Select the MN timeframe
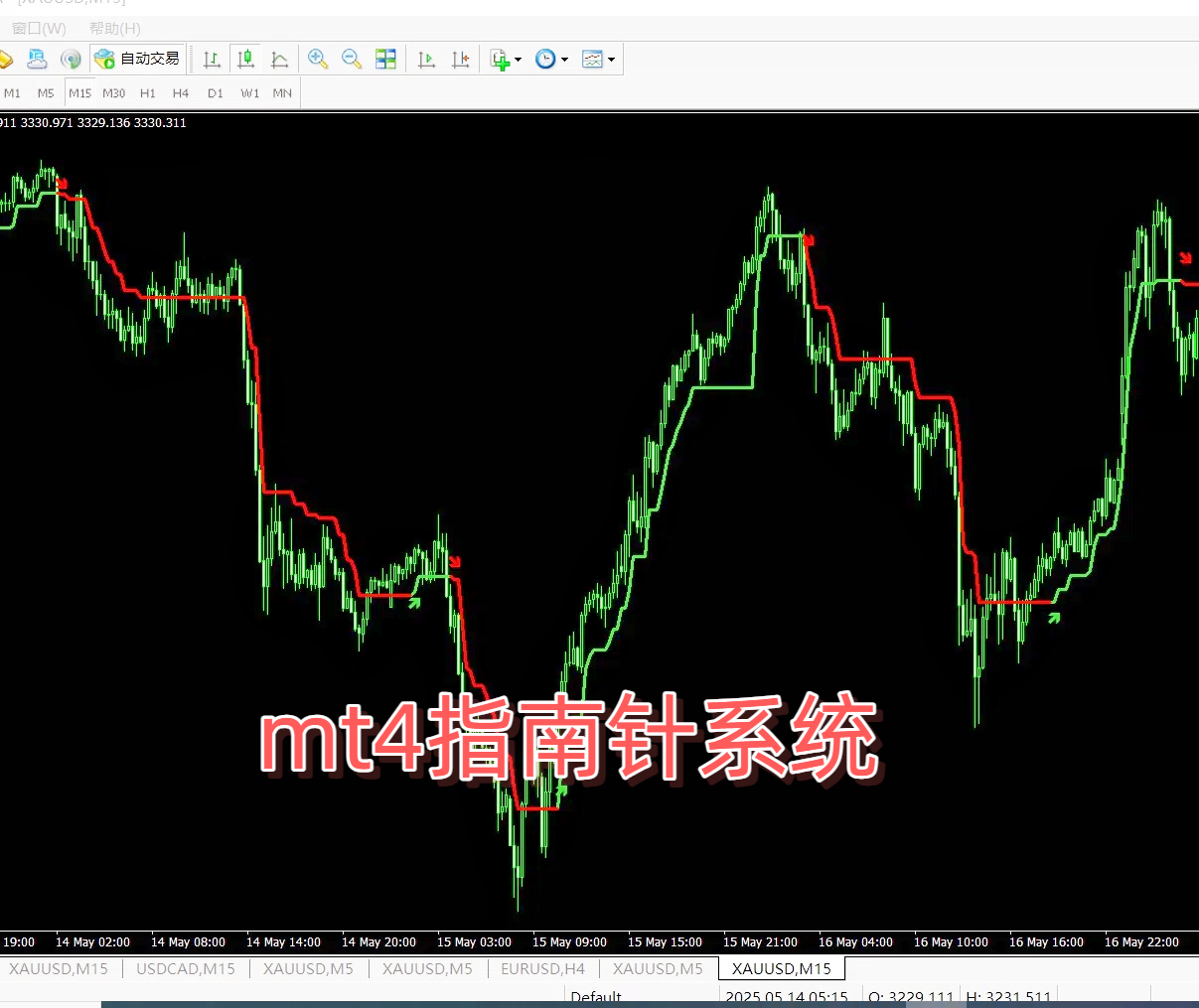The width and height of the screenshot is (1199, 1008). point(282,92)
